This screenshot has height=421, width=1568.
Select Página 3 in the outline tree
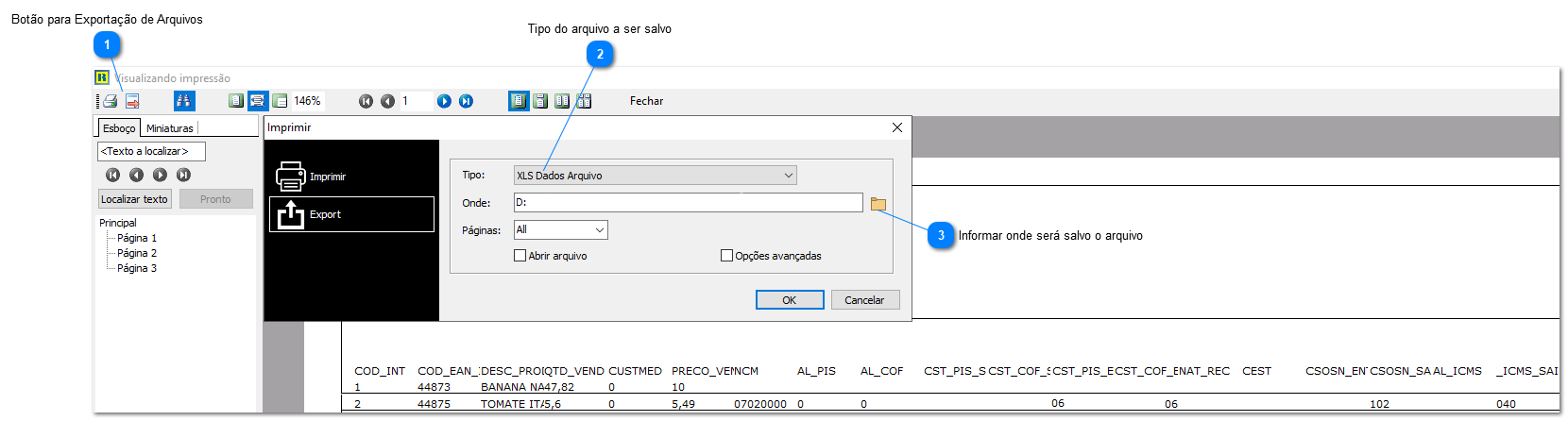click(x=137, y=268)
